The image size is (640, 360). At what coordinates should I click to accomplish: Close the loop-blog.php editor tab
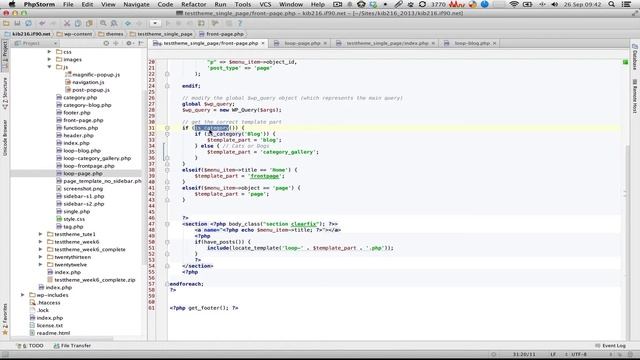[494, 43]
